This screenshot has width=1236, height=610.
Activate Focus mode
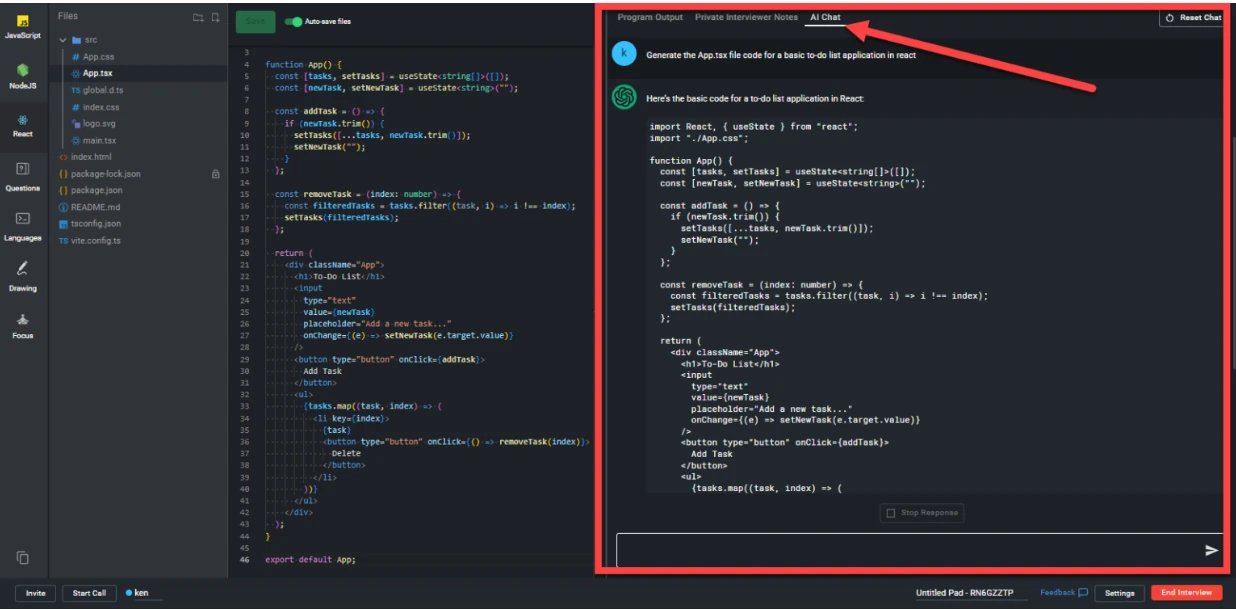(x=23, y=326)
